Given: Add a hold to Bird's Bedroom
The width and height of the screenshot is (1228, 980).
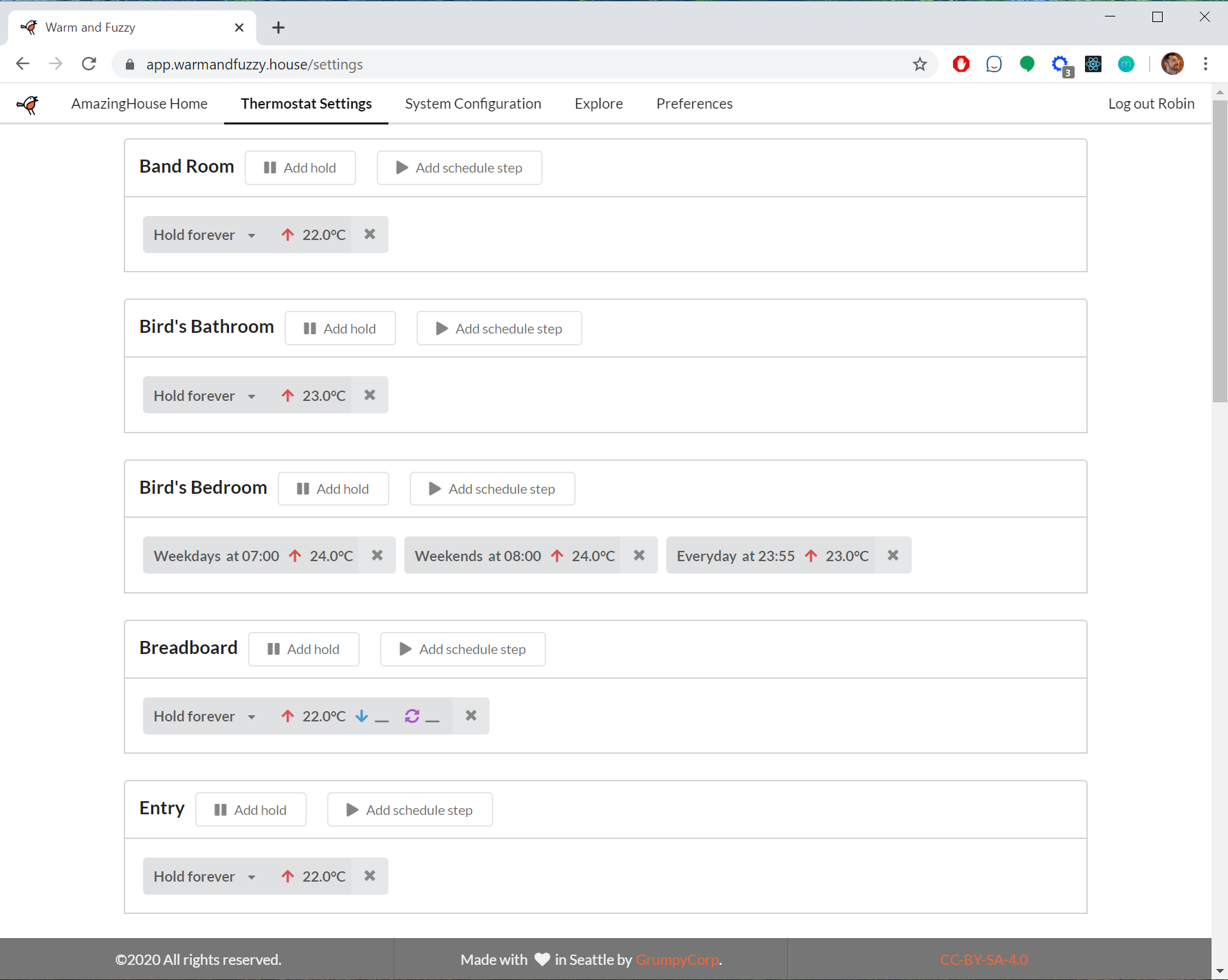Looking at the screenshot, I should (x=333, y=489).
